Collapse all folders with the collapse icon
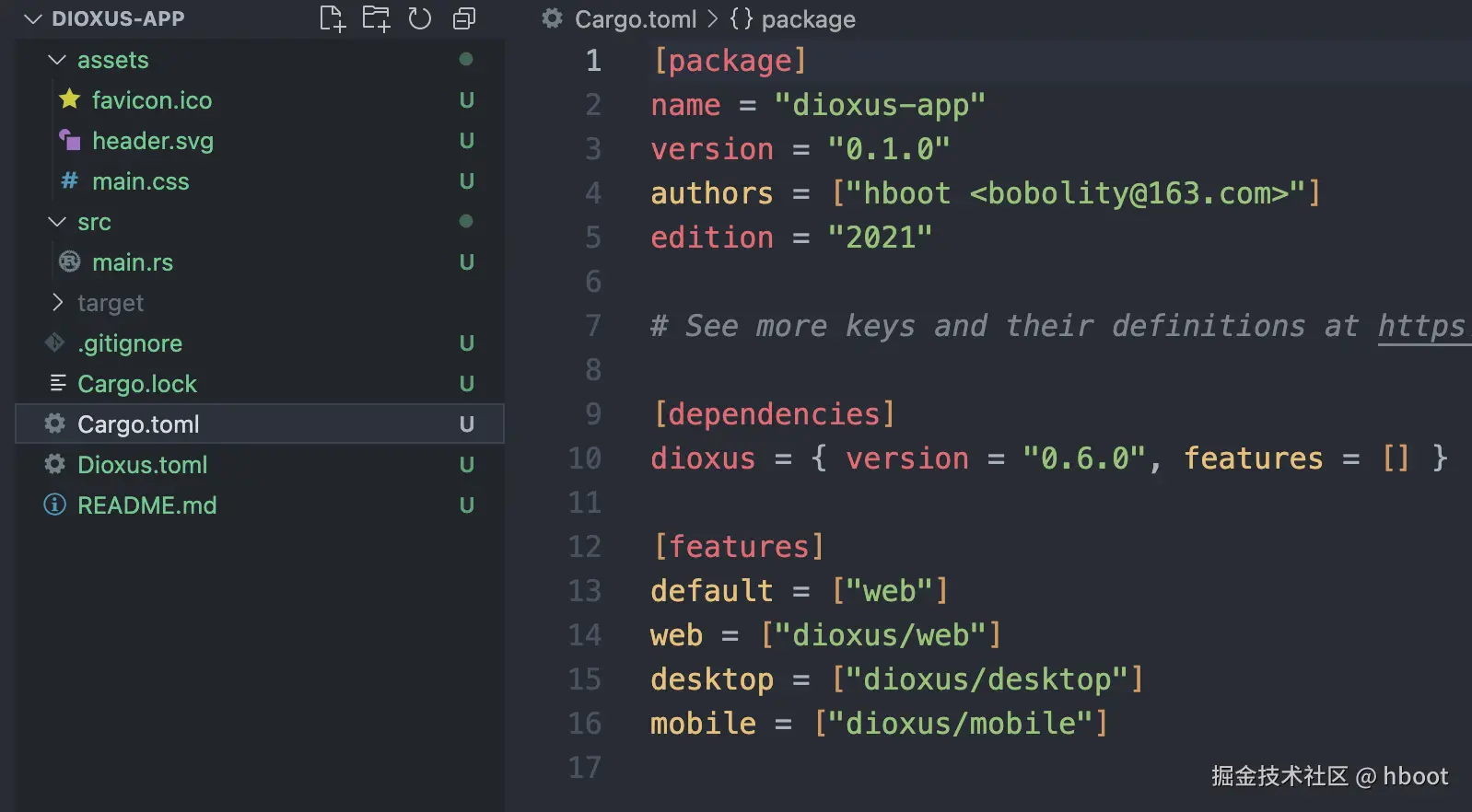The height and width of the screenshot is (812, 1472). [464, 18]
